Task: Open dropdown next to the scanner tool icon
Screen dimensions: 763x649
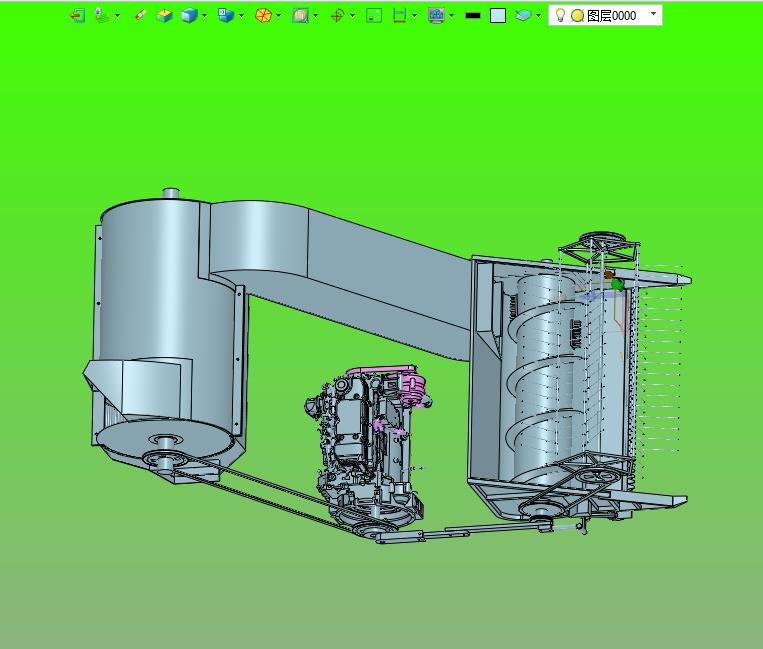Action: 117,16
